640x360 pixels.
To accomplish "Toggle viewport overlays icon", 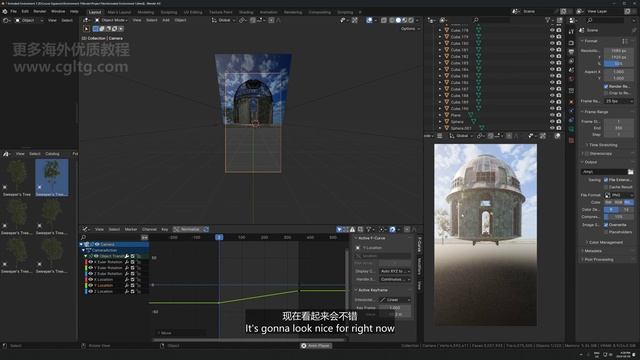I will coord(369,20).
